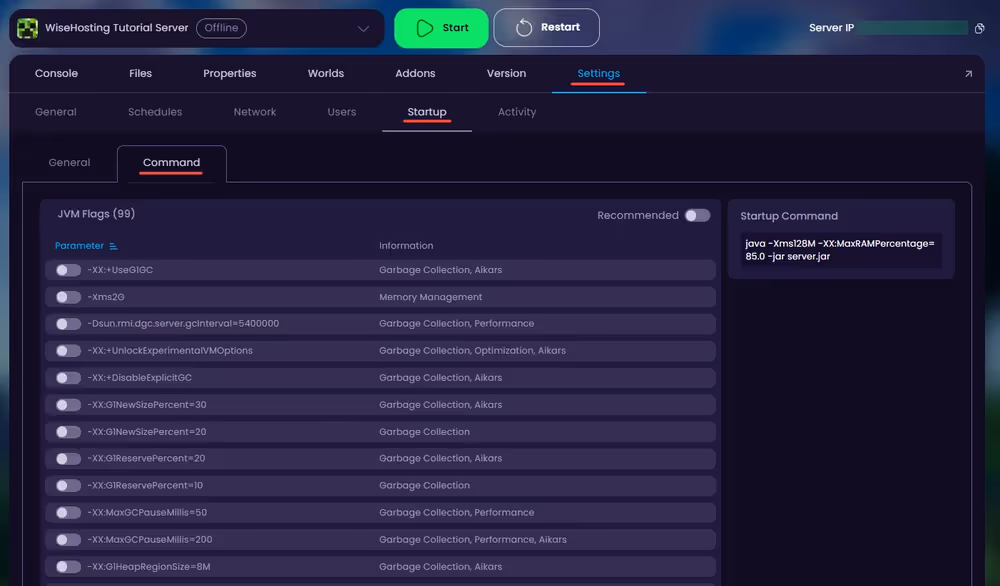Click the Startup Command text box
This screenshot has height=586, width=1000.
coord(841,250)
